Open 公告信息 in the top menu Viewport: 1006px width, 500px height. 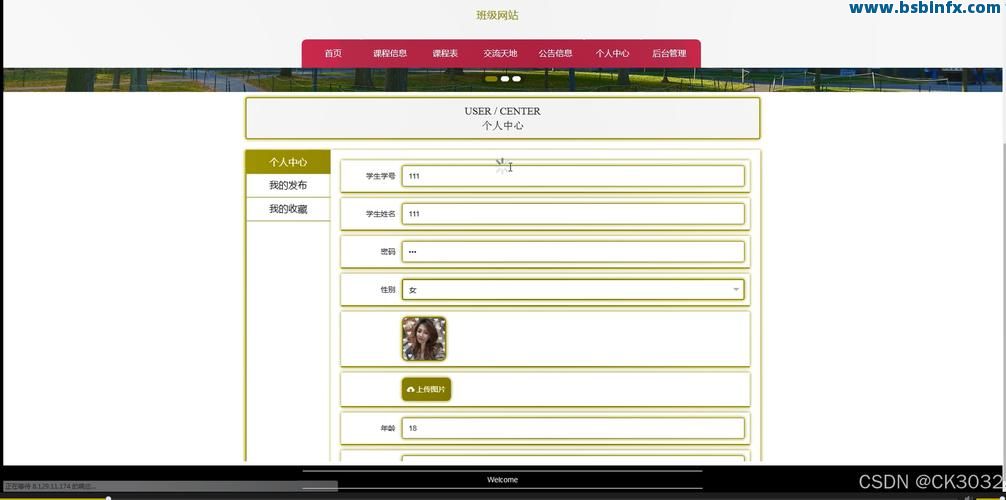[x=555, y=54]
